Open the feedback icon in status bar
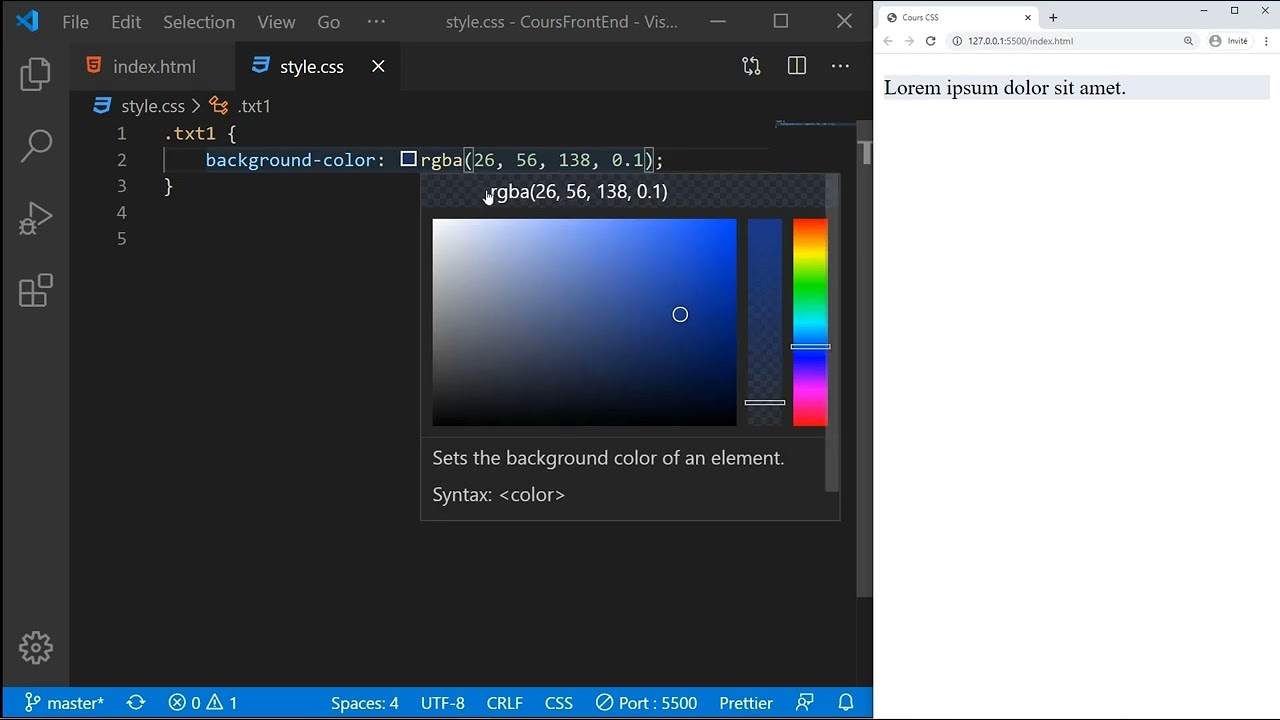Image resolution: width=1280 pixels, height=720 pixels. tap(805, 703)
